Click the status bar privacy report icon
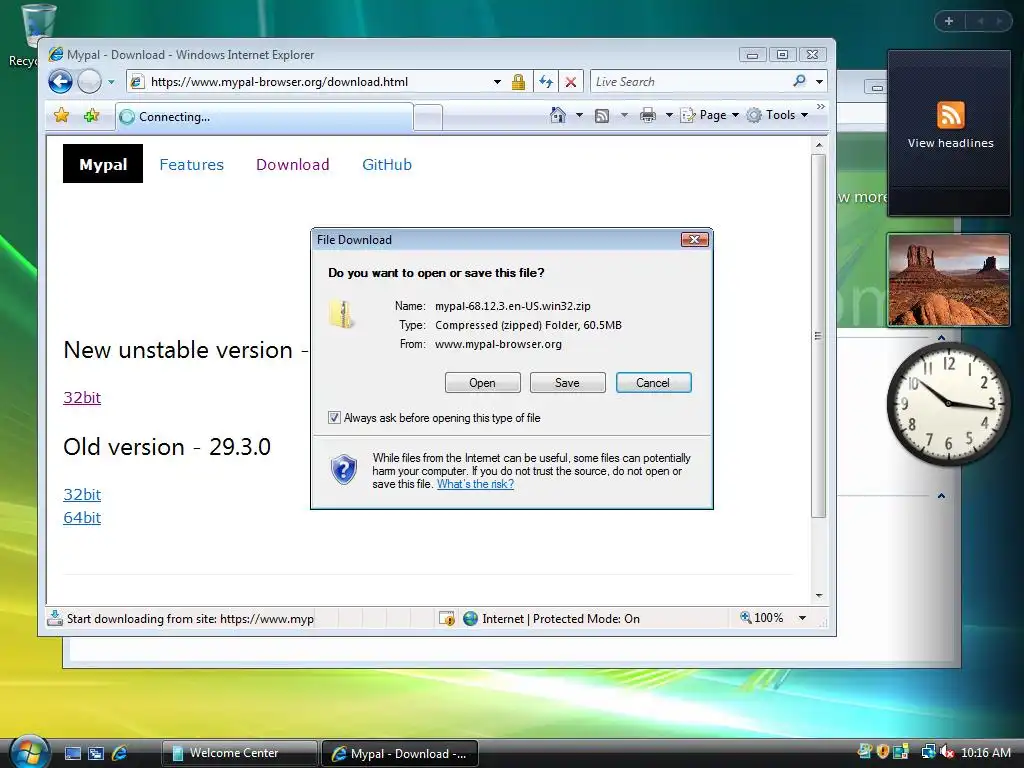Screen dimensions: 1024x768 click(447, 618)
